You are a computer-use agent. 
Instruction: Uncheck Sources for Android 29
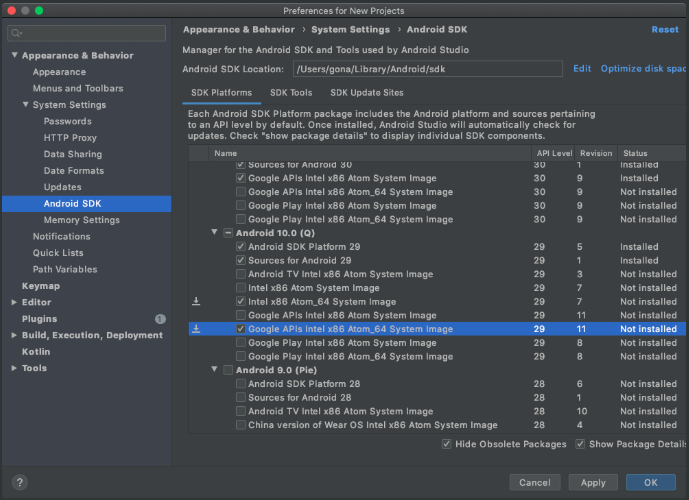point(240,260)
